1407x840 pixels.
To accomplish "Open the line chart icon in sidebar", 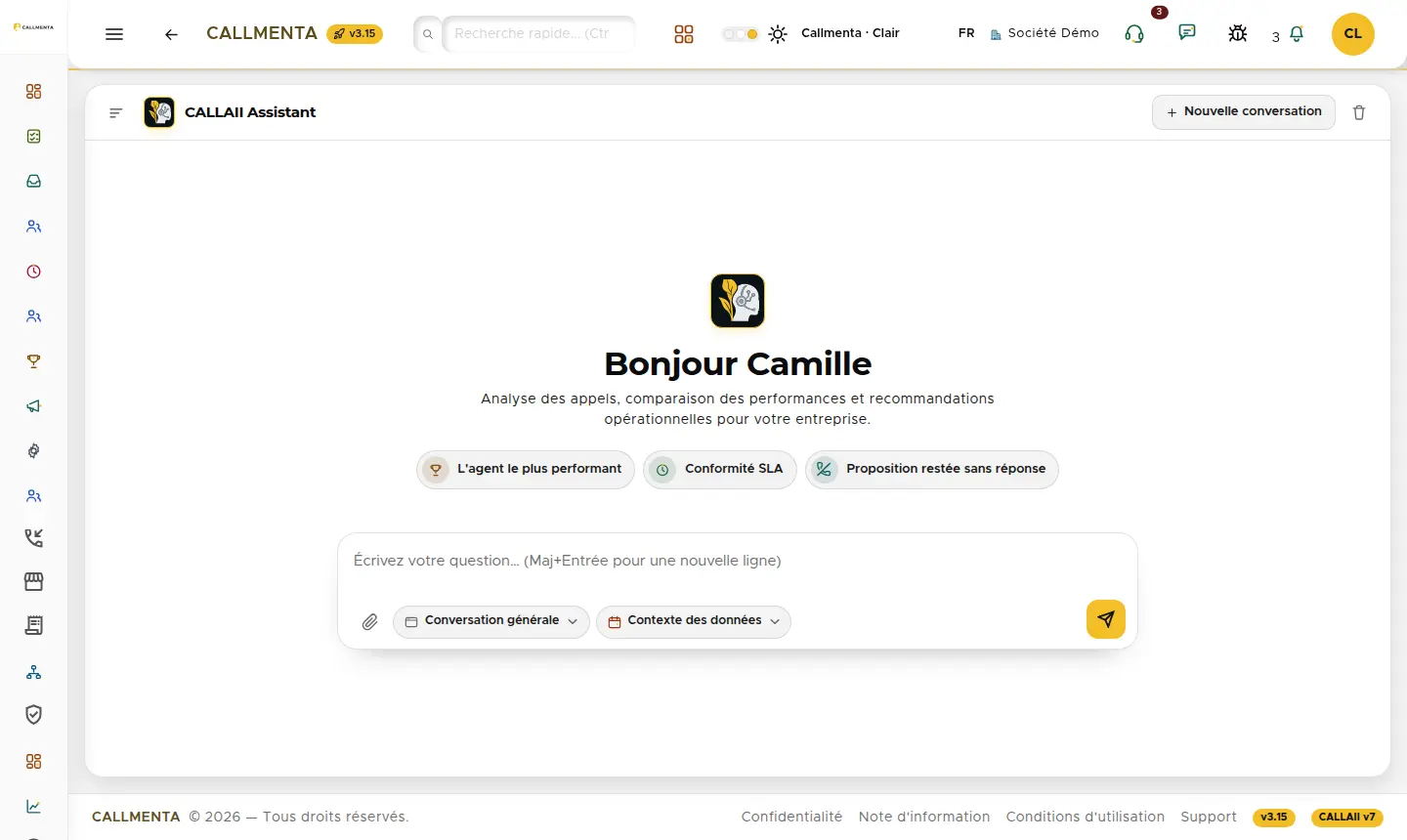I will [x=34, y=807].
